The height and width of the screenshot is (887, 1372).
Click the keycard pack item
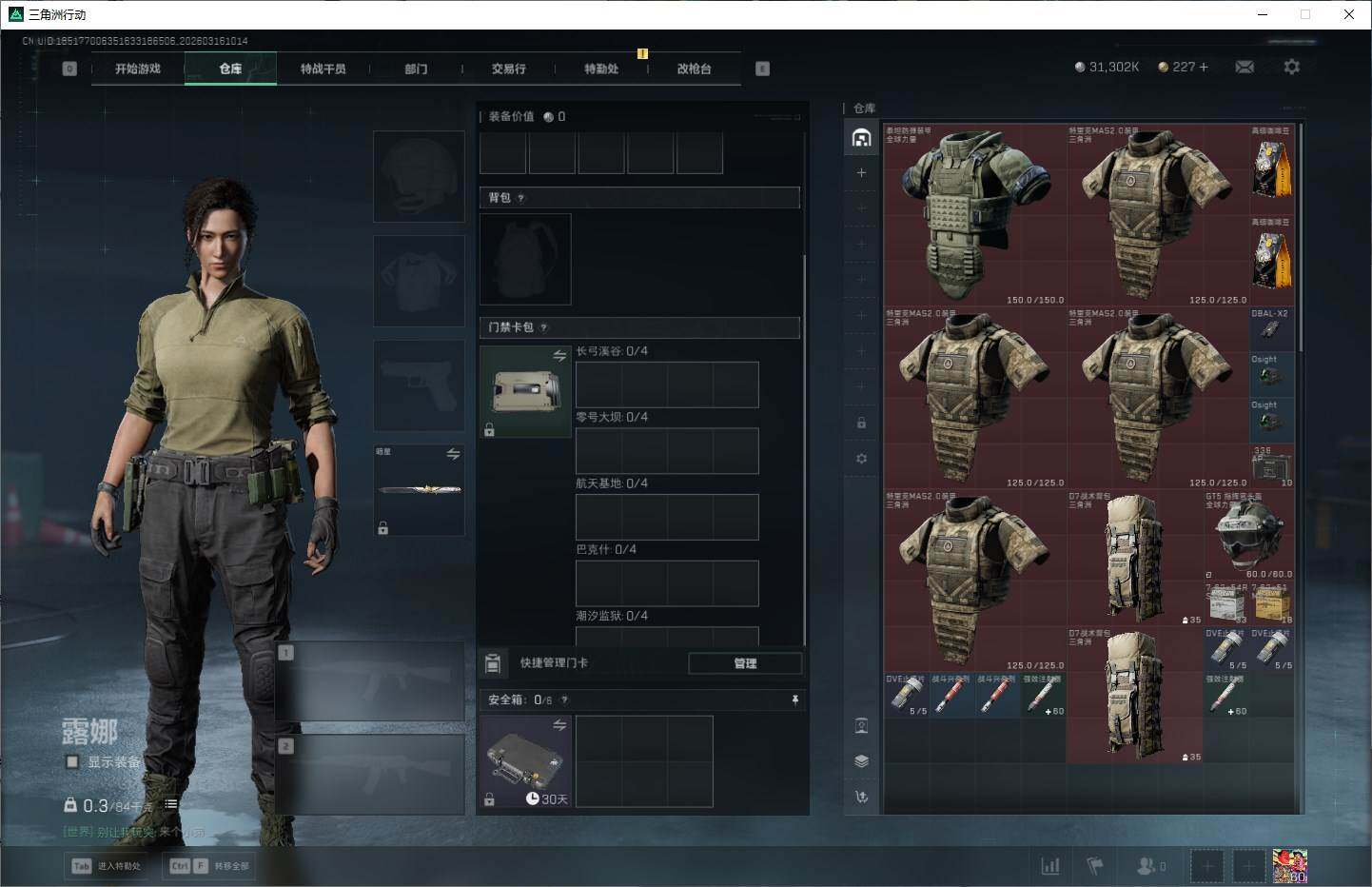[525, 391]
